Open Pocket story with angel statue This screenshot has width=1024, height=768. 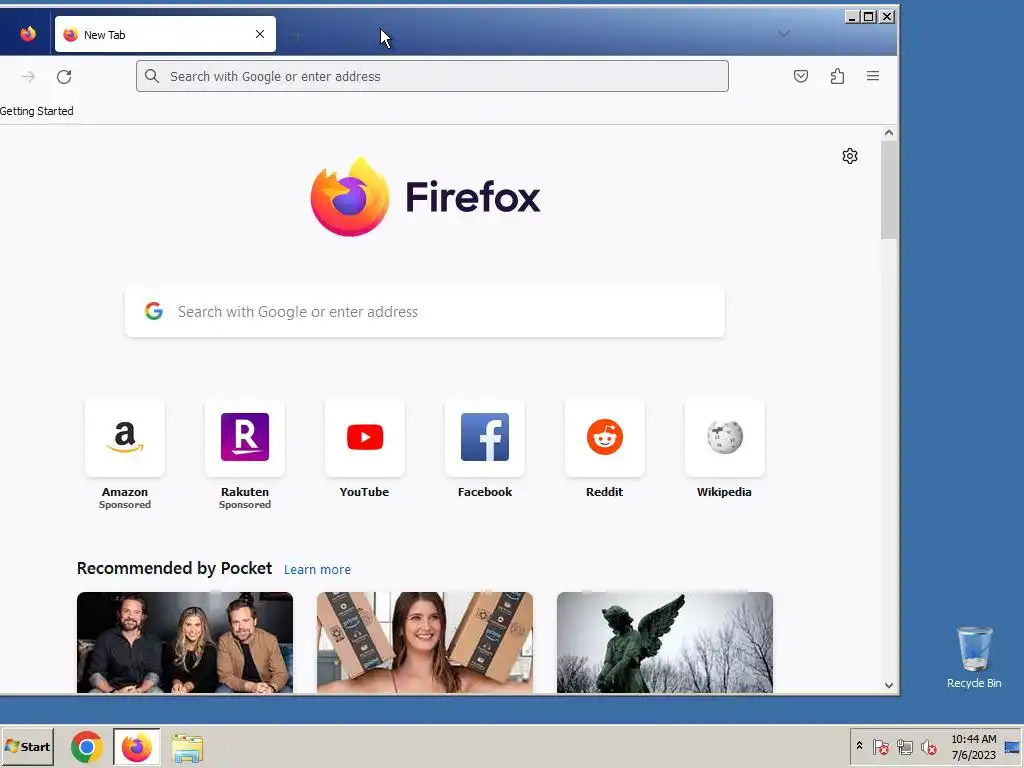click(x=665, y=643)
